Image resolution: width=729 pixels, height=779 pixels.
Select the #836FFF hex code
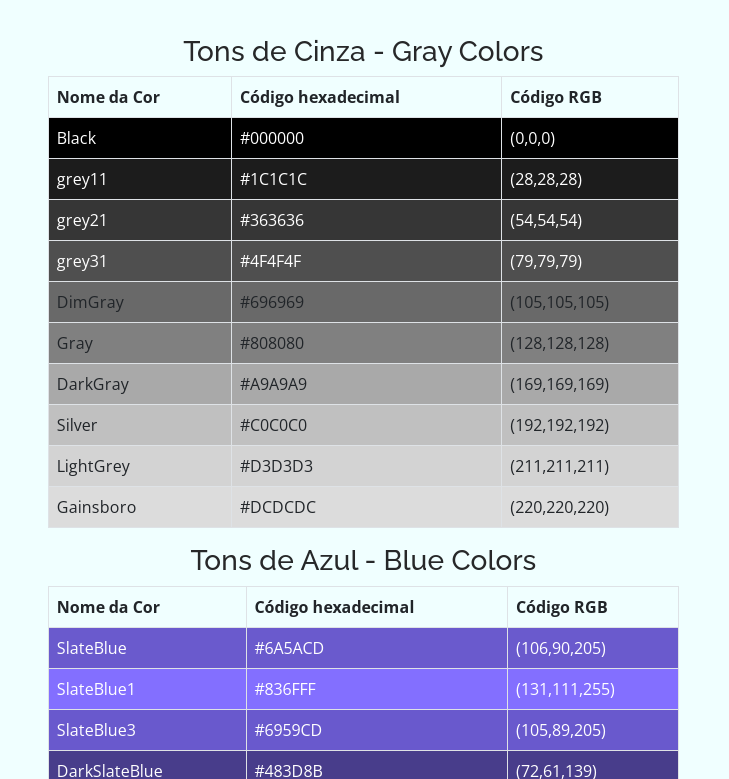285,689
